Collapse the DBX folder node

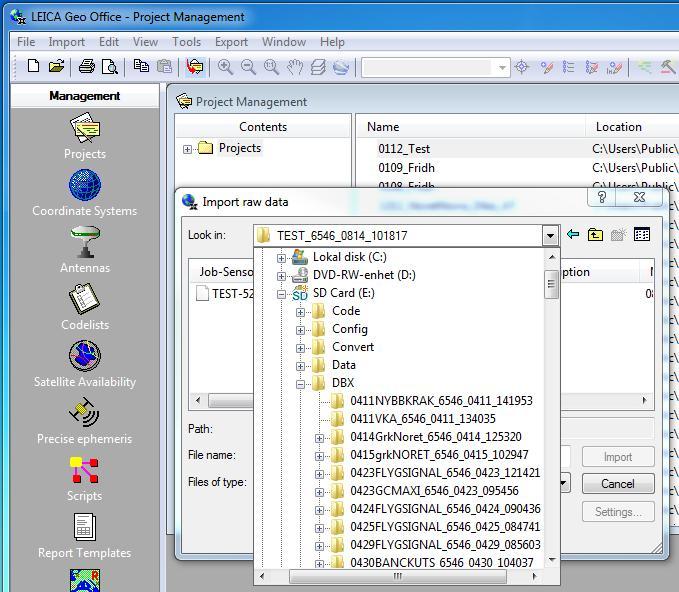click(301, 384)
